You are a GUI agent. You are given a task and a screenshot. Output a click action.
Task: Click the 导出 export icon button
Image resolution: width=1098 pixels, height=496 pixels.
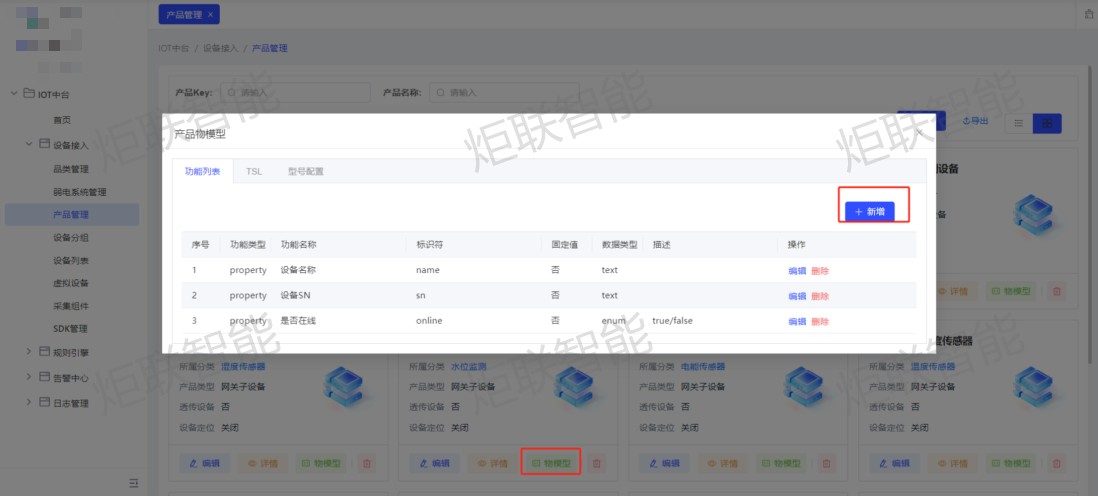pyautogui.click(x=975, y=122)
